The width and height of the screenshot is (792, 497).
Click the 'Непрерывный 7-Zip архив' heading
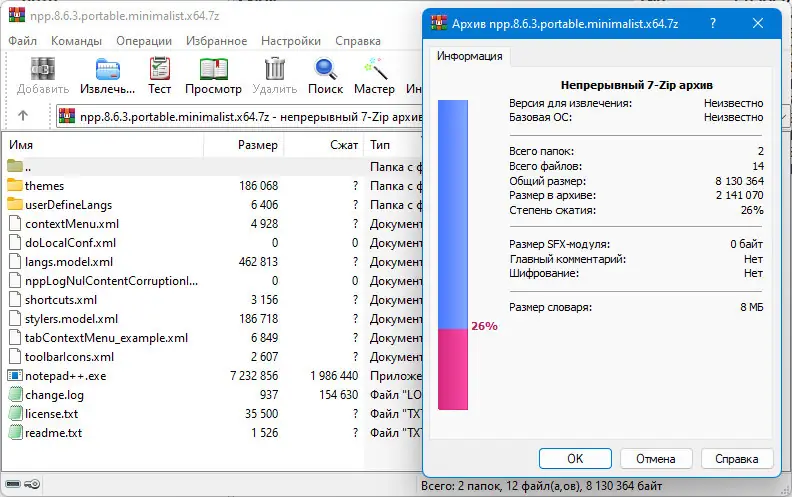(636, 85)
